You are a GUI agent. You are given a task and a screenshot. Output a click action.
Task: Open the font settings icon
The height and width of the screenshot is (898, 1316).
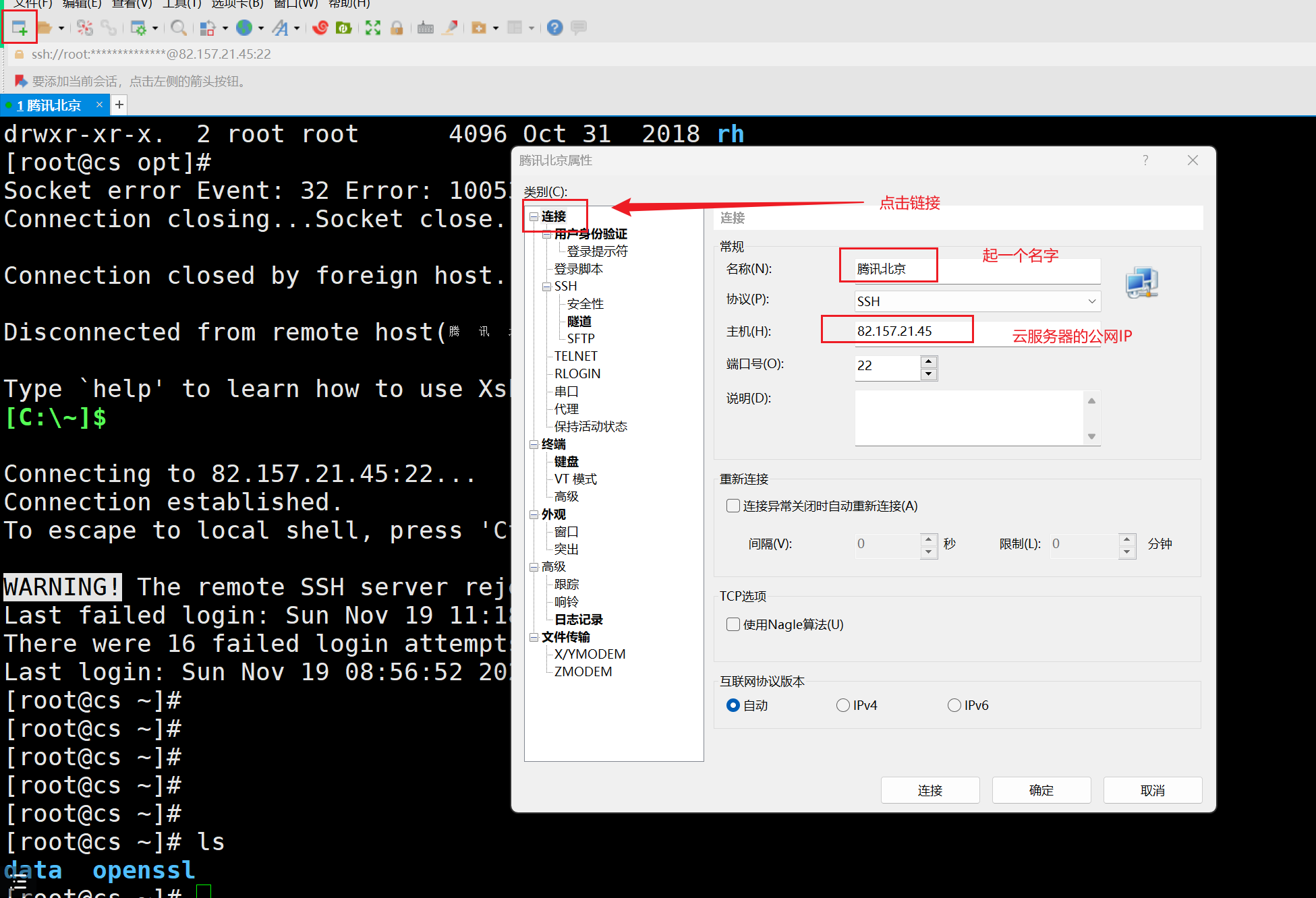(x=280, y=28)
